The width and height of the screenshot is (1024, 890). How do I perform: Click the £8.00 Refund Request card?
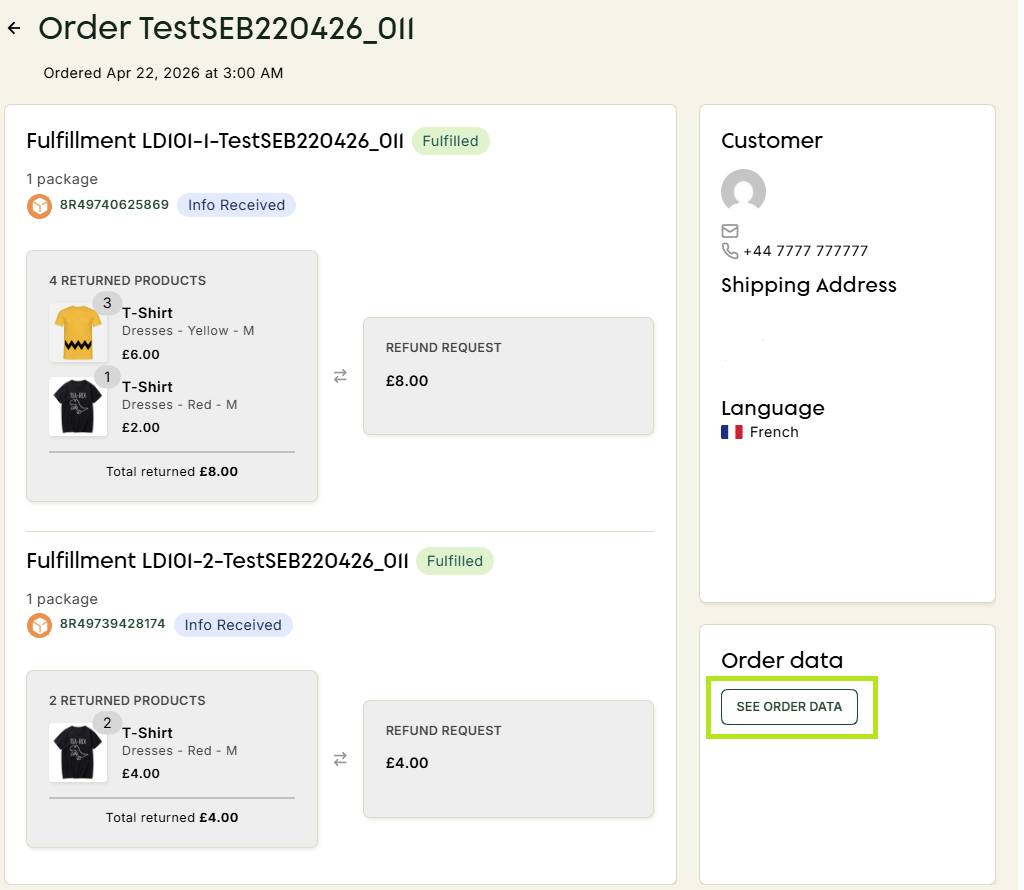508,376
